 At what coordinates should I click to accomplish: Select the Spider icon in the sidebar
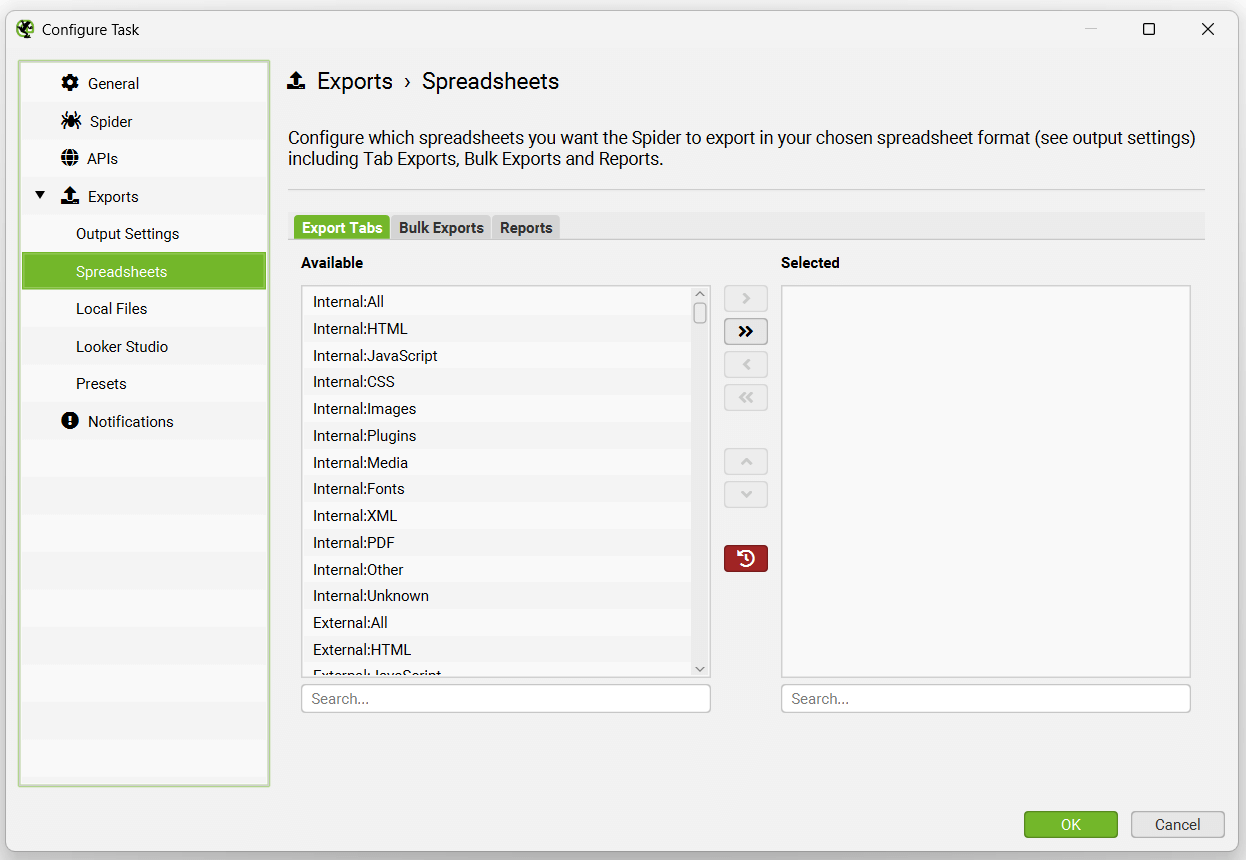69,120
